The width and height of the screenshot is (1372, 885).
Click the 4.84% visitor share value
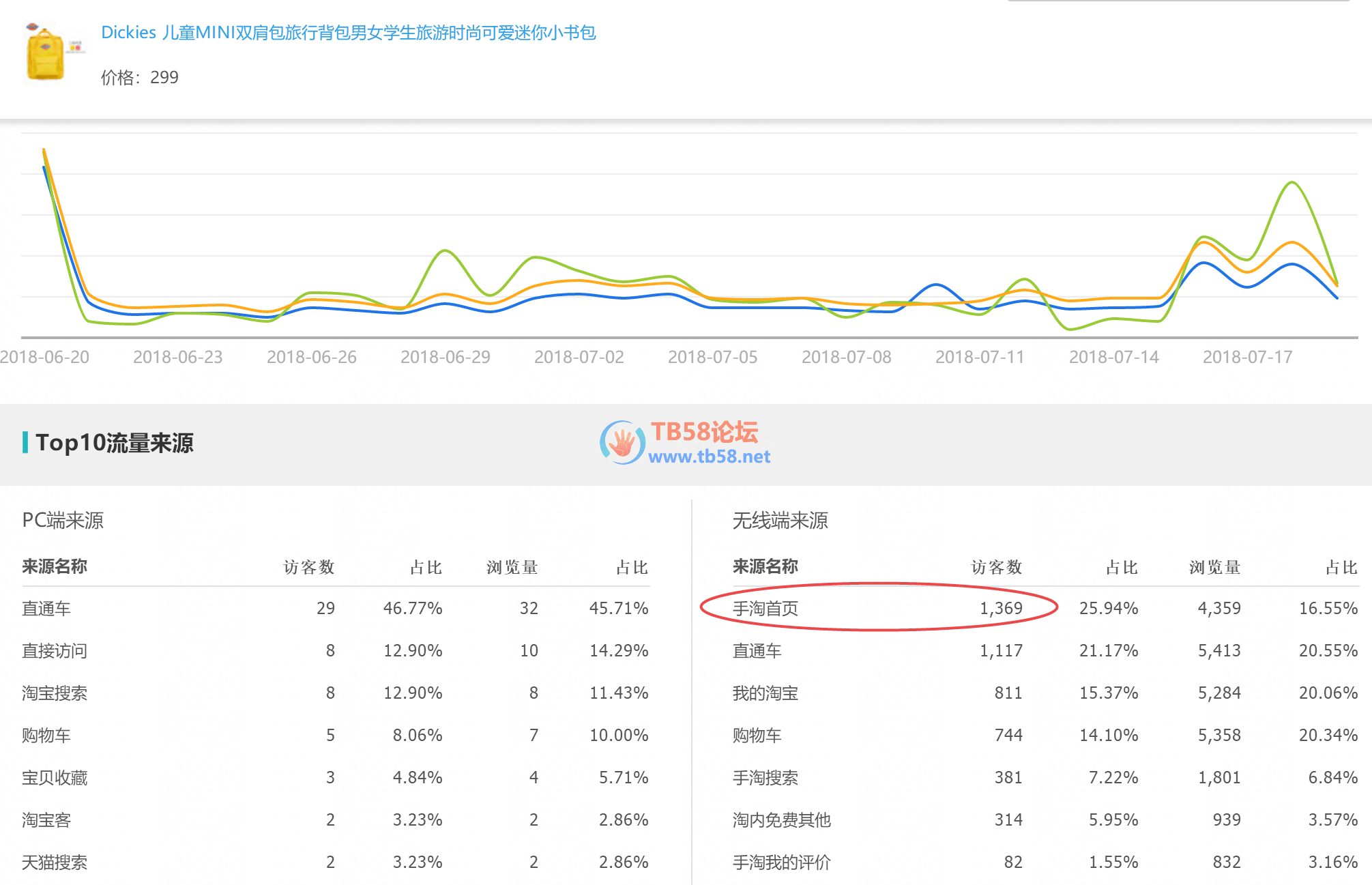coord(418,777)
